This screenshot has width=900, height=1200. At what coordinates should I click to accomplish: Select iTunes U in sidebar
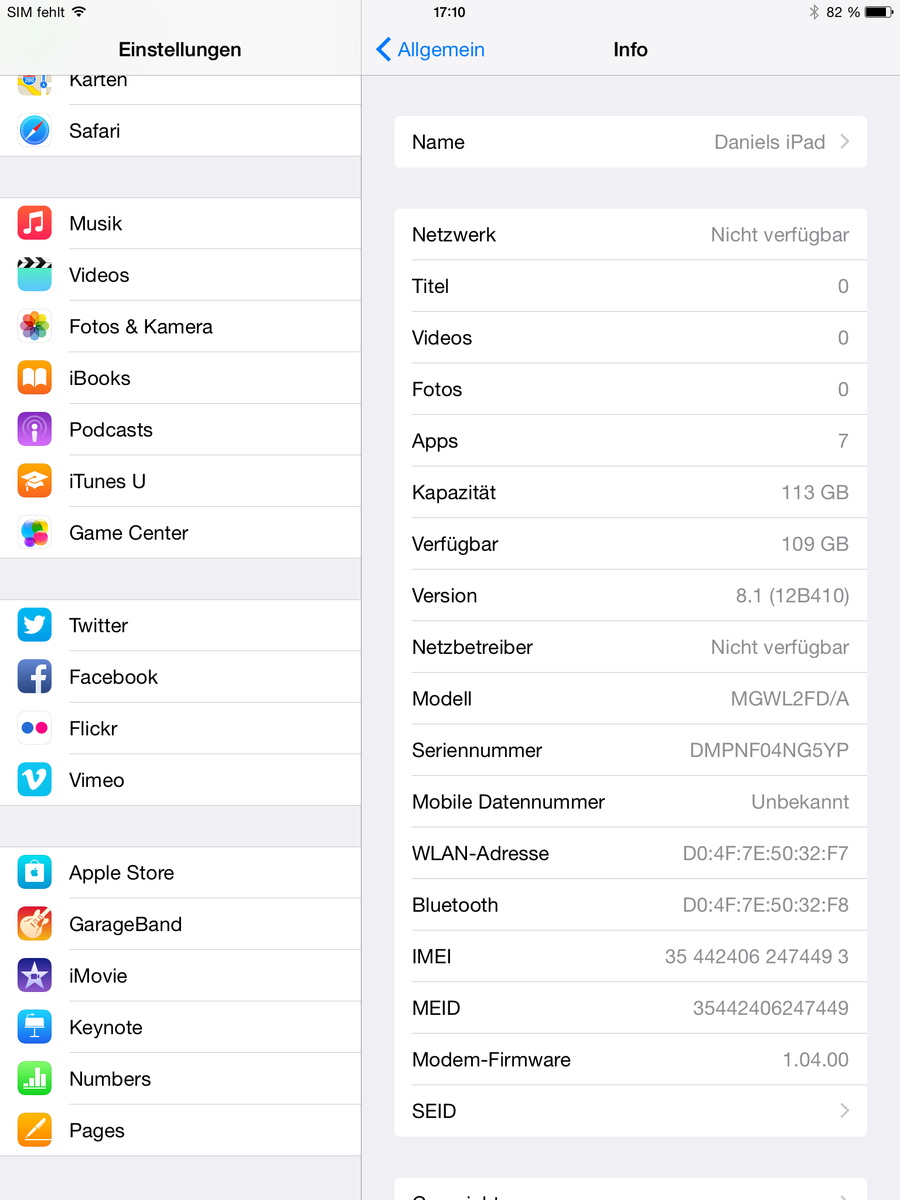[180, 481]
